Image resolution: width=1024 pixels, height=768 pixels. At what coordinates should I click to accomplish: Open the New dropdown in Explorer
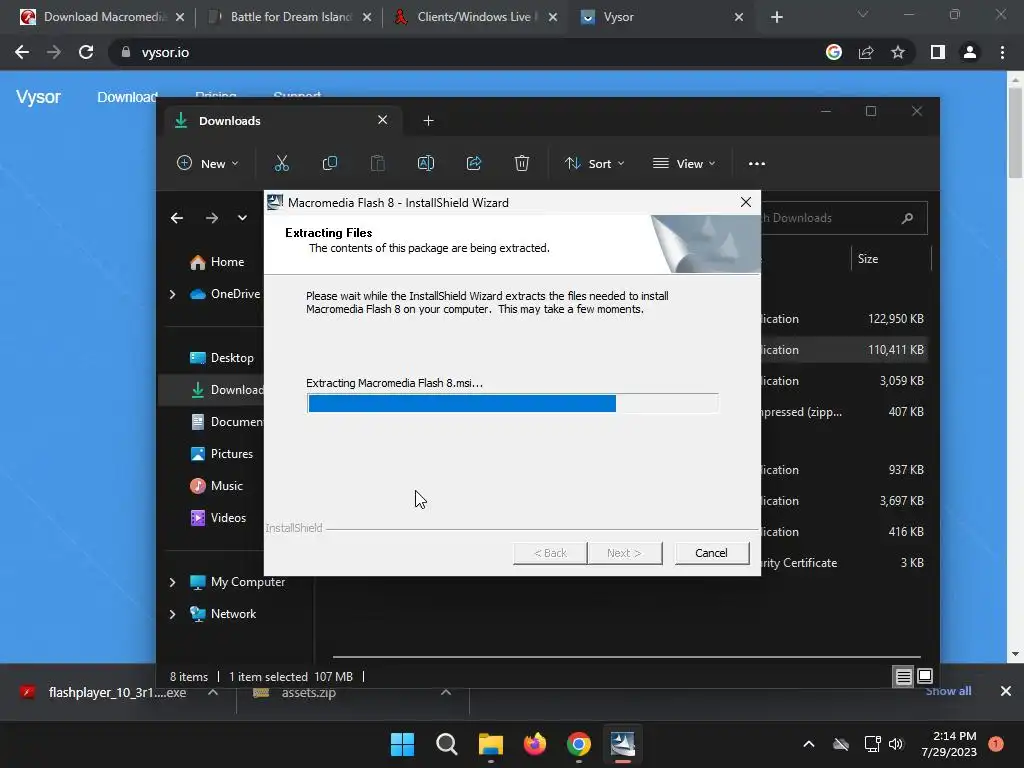[208, 163]
